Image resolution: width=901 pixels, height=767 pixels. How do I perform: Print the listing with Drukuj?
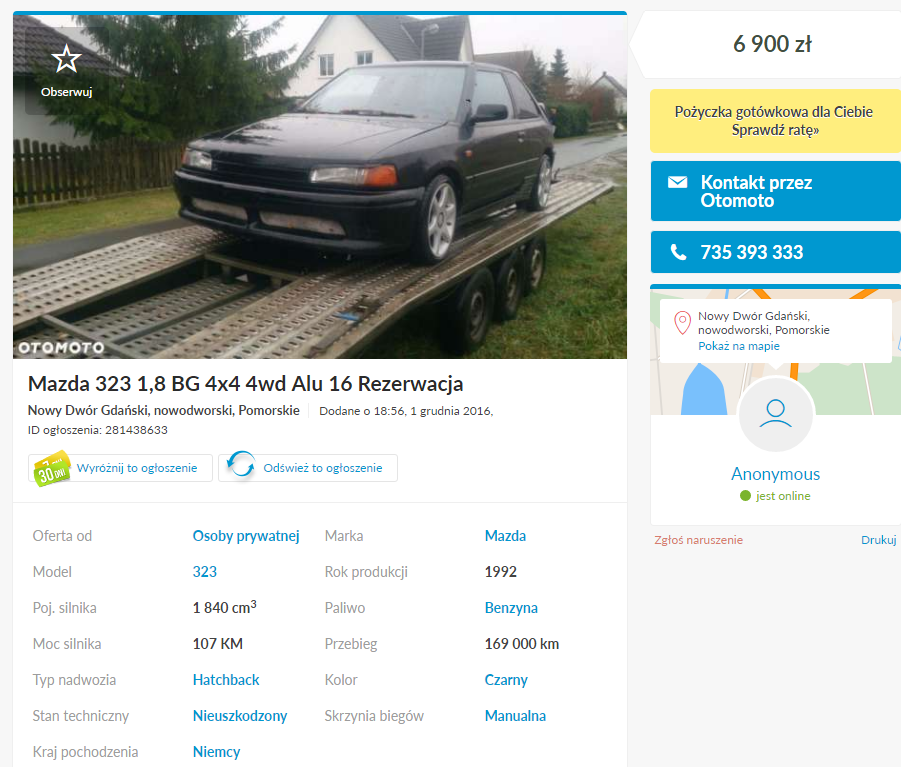[878, 540]
